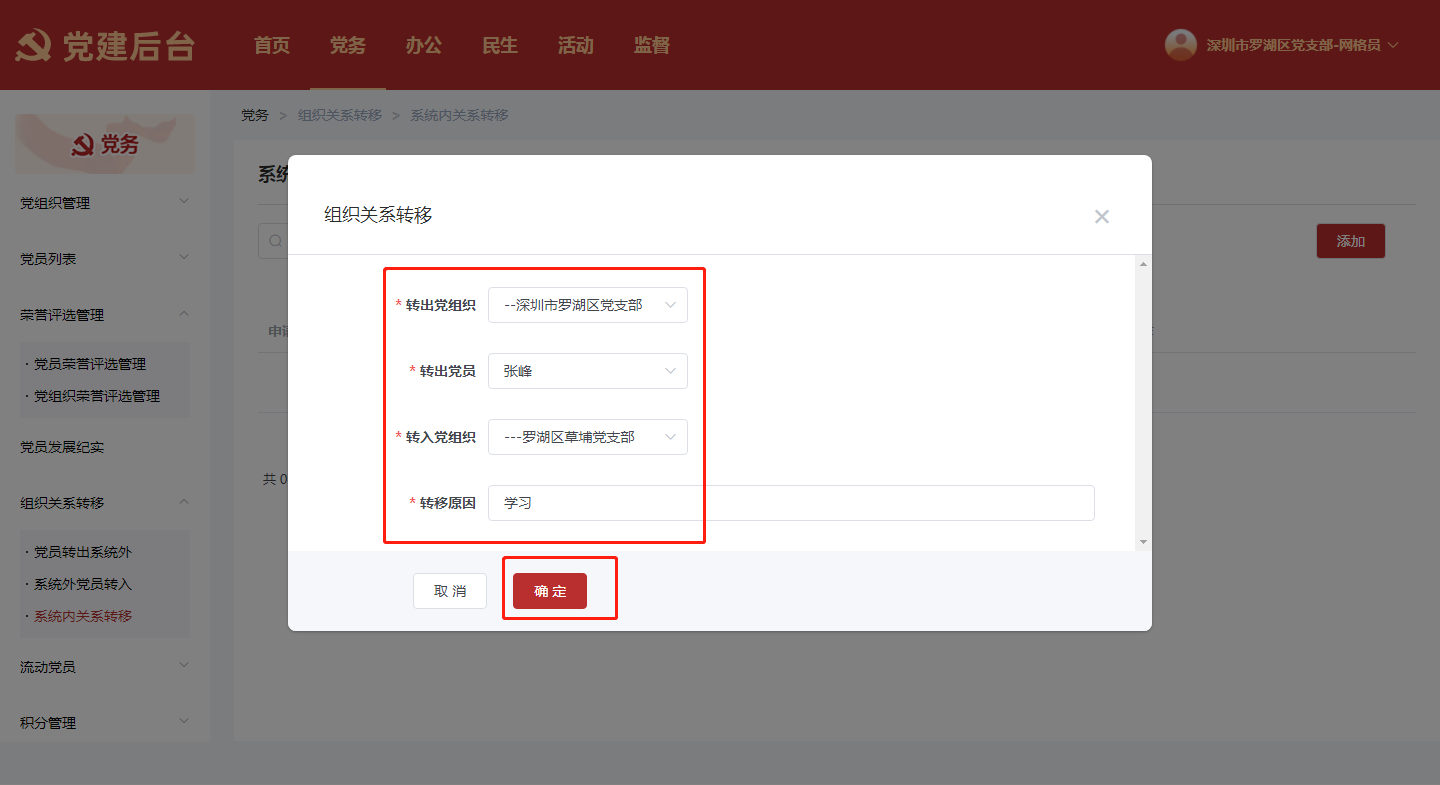This screenshot has width=1440, height=785.
Task: Click the 转移原因 text input field
Action: coord(790,503)
